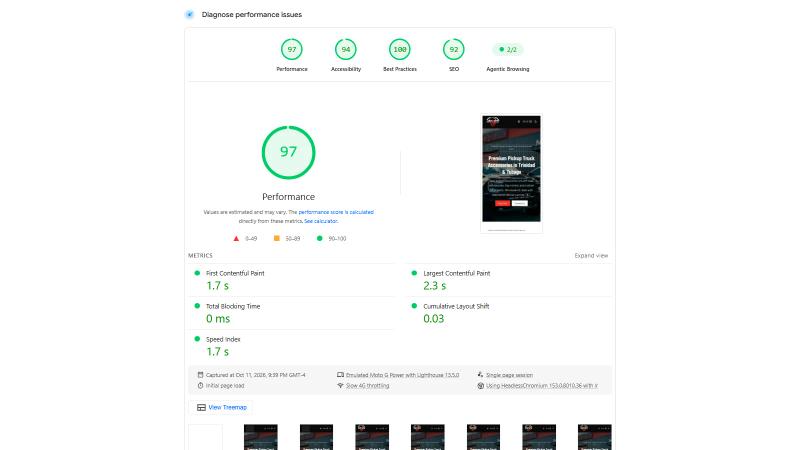Image resolution: width=800 pixels, height=450 pixels.
Task: Click the First Contentful Paint metric label
Action: point(235,273)
